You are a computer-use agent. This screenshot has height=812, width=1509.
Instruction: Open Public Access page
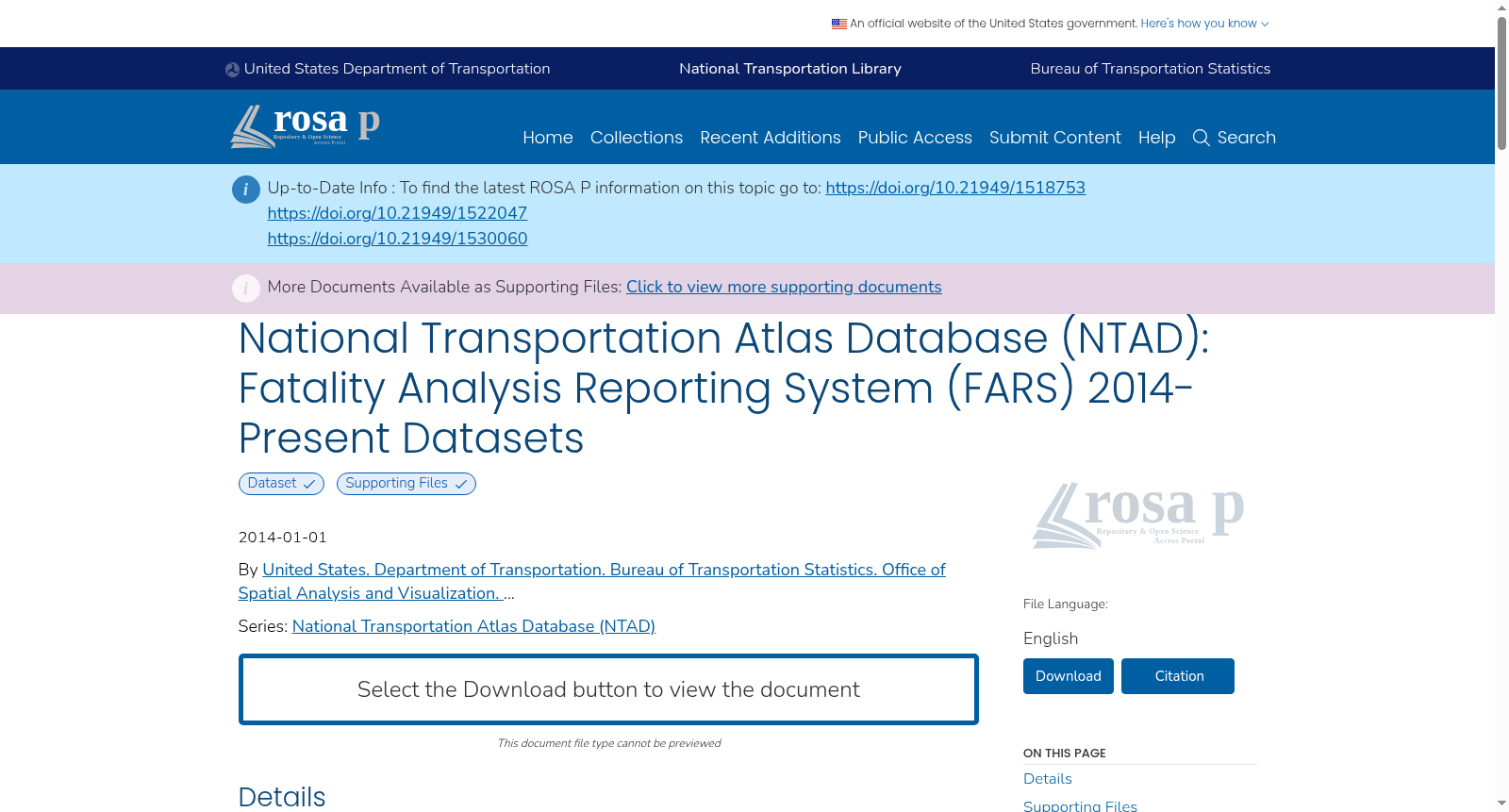[915, 138]
